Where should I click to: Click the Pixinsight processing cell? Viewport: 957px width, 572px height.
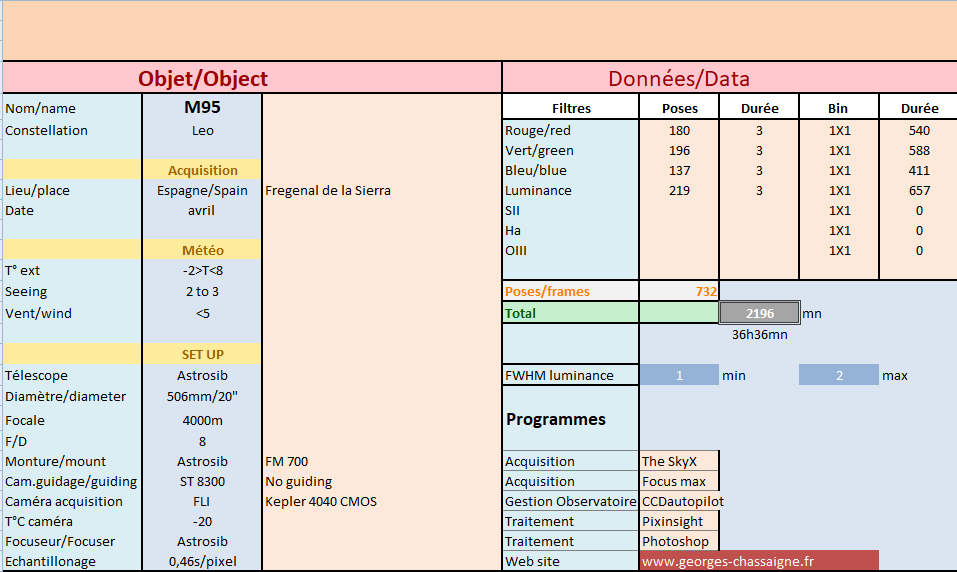679,521
